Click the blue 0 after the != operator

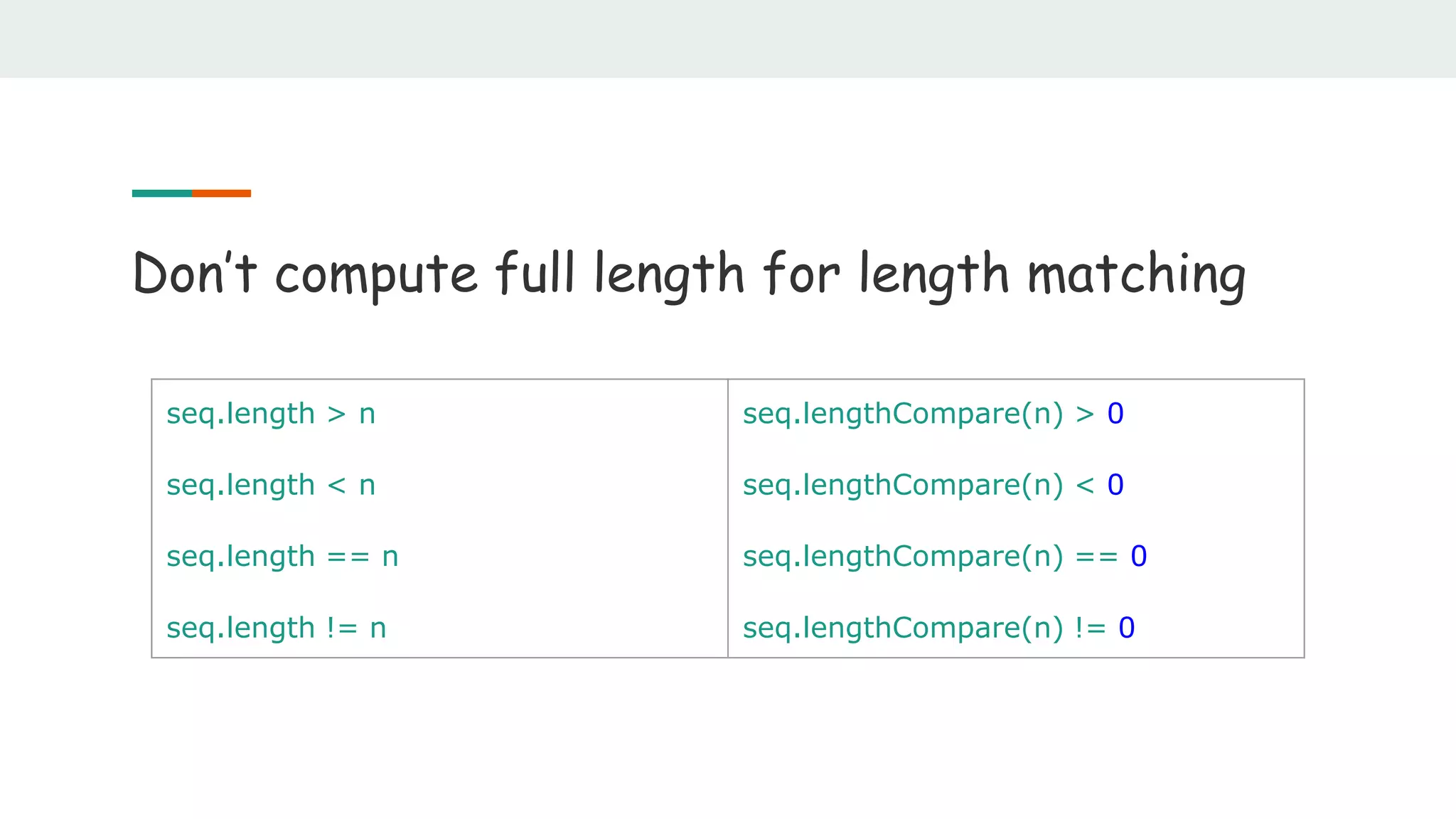1127,628
